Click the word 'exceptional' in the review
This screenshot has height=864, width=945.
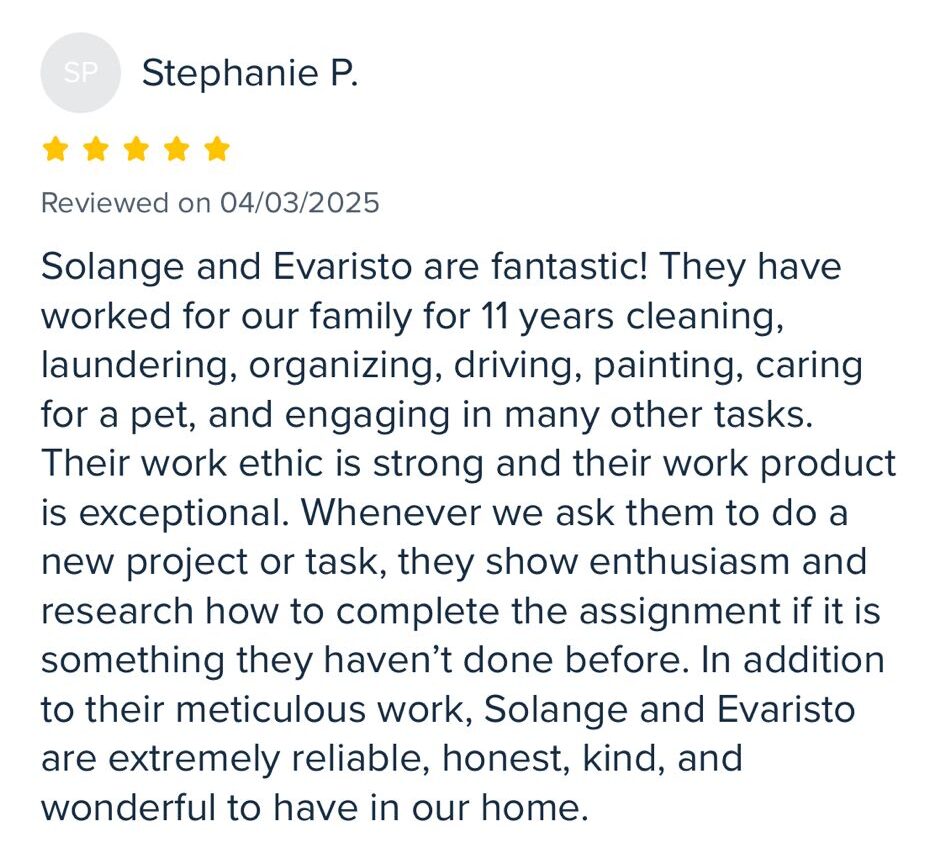[x=179, y=513]
